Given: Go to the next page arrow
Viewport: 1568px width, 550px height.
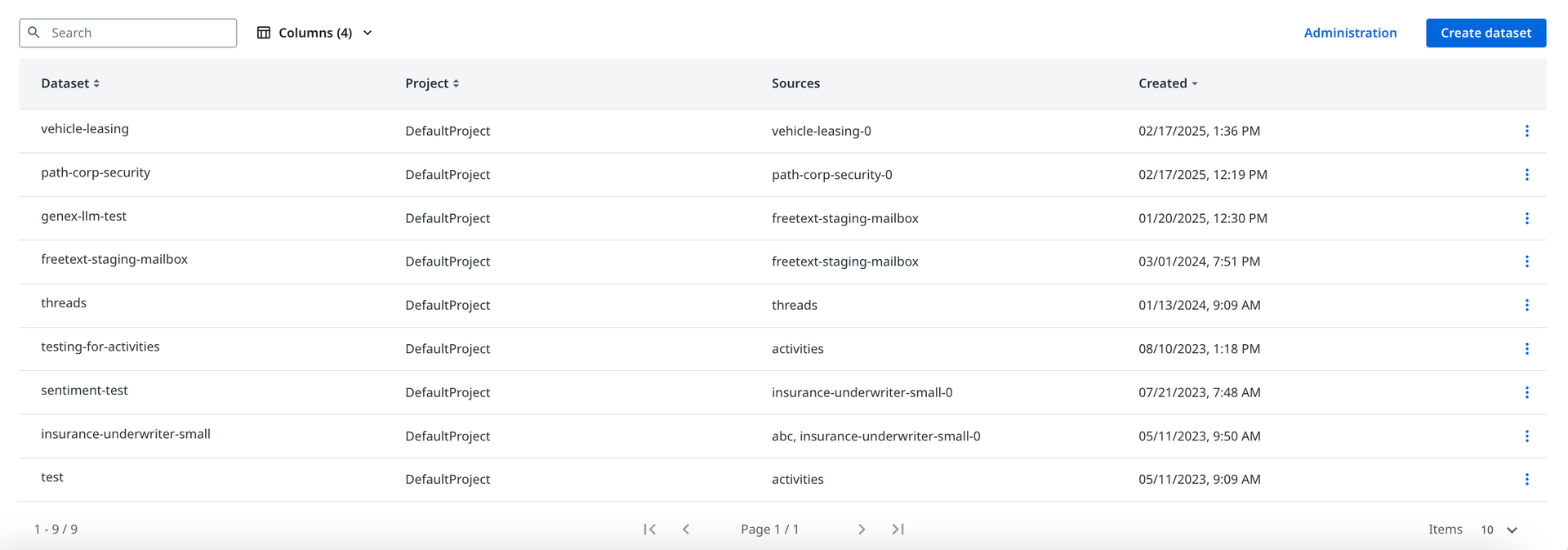Looking at the screenshot, I should click(862, 530).
